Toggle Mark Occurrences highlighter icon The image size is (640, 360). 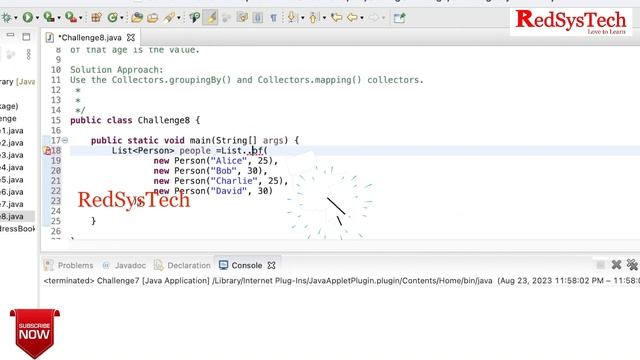(211, 18)
